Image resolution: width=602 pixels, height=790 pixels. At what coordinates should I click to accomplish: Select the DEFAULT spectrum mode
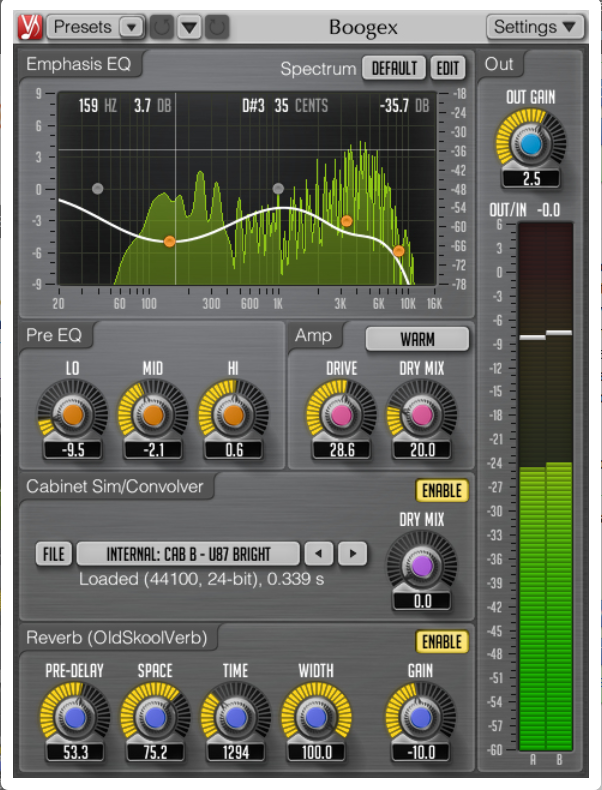click(394, 68)
